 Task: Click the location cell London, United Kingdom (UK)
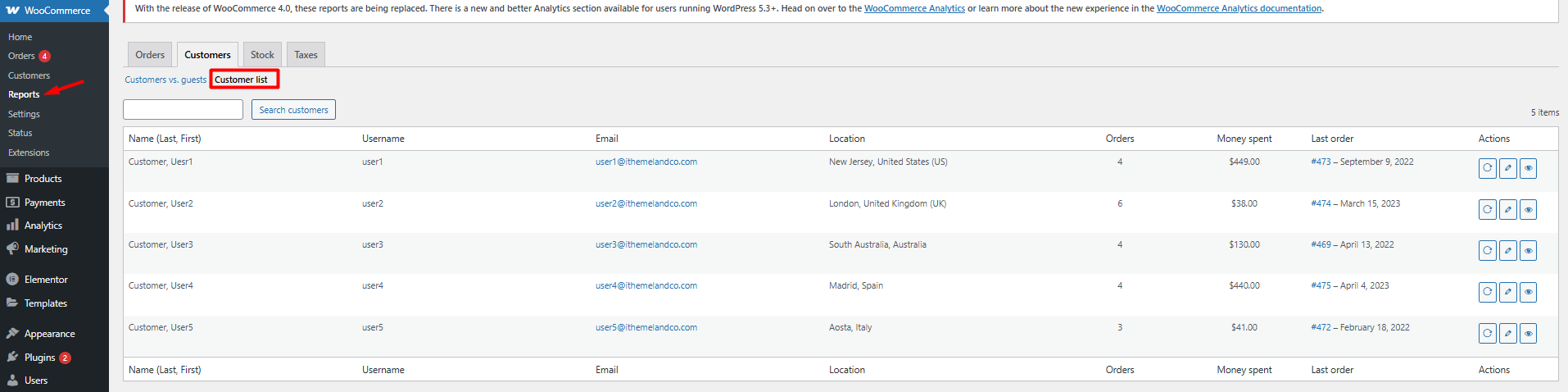click(887, 203)
